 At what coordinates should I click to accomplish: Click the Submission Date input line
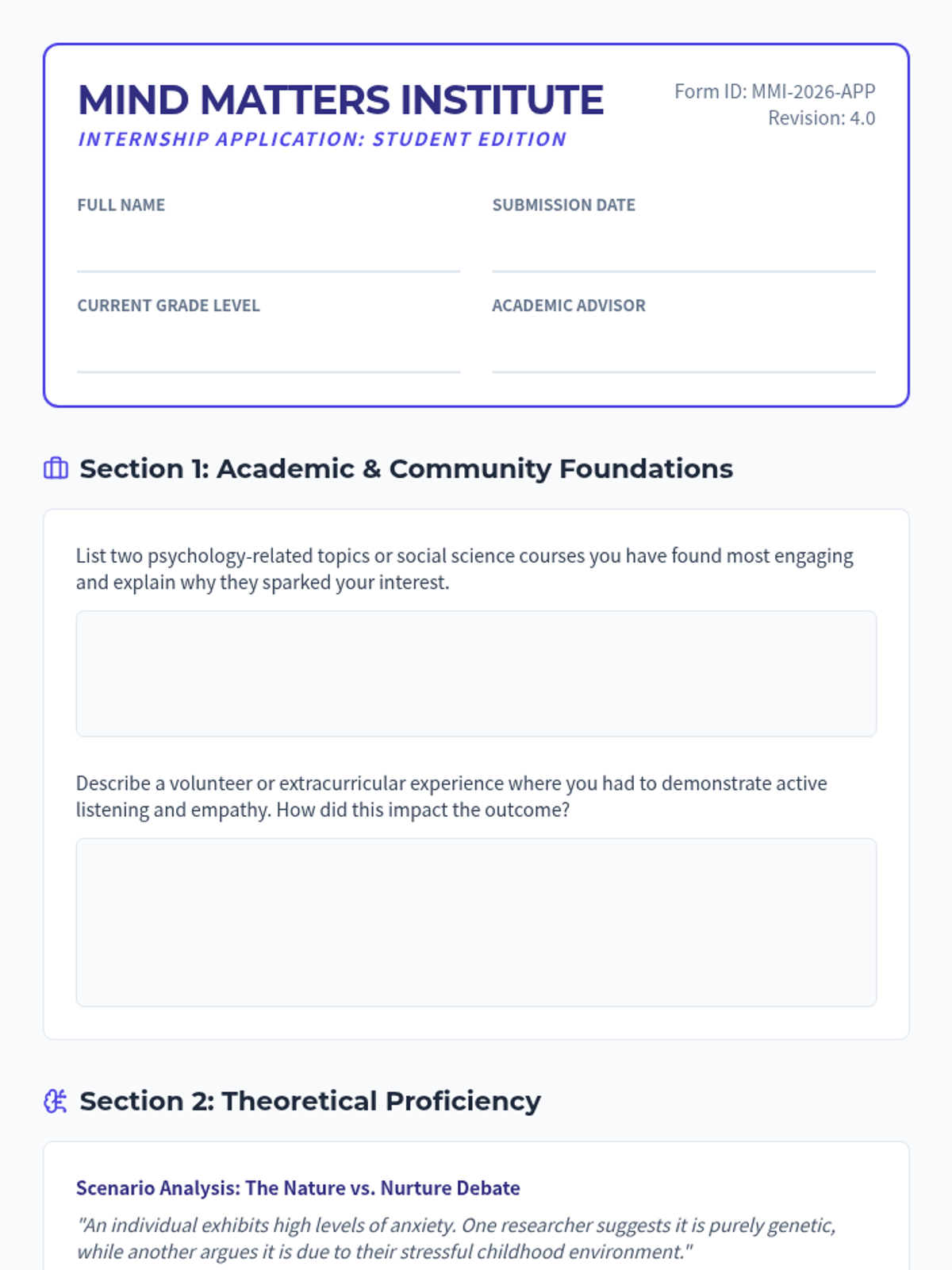pos(683,252)
